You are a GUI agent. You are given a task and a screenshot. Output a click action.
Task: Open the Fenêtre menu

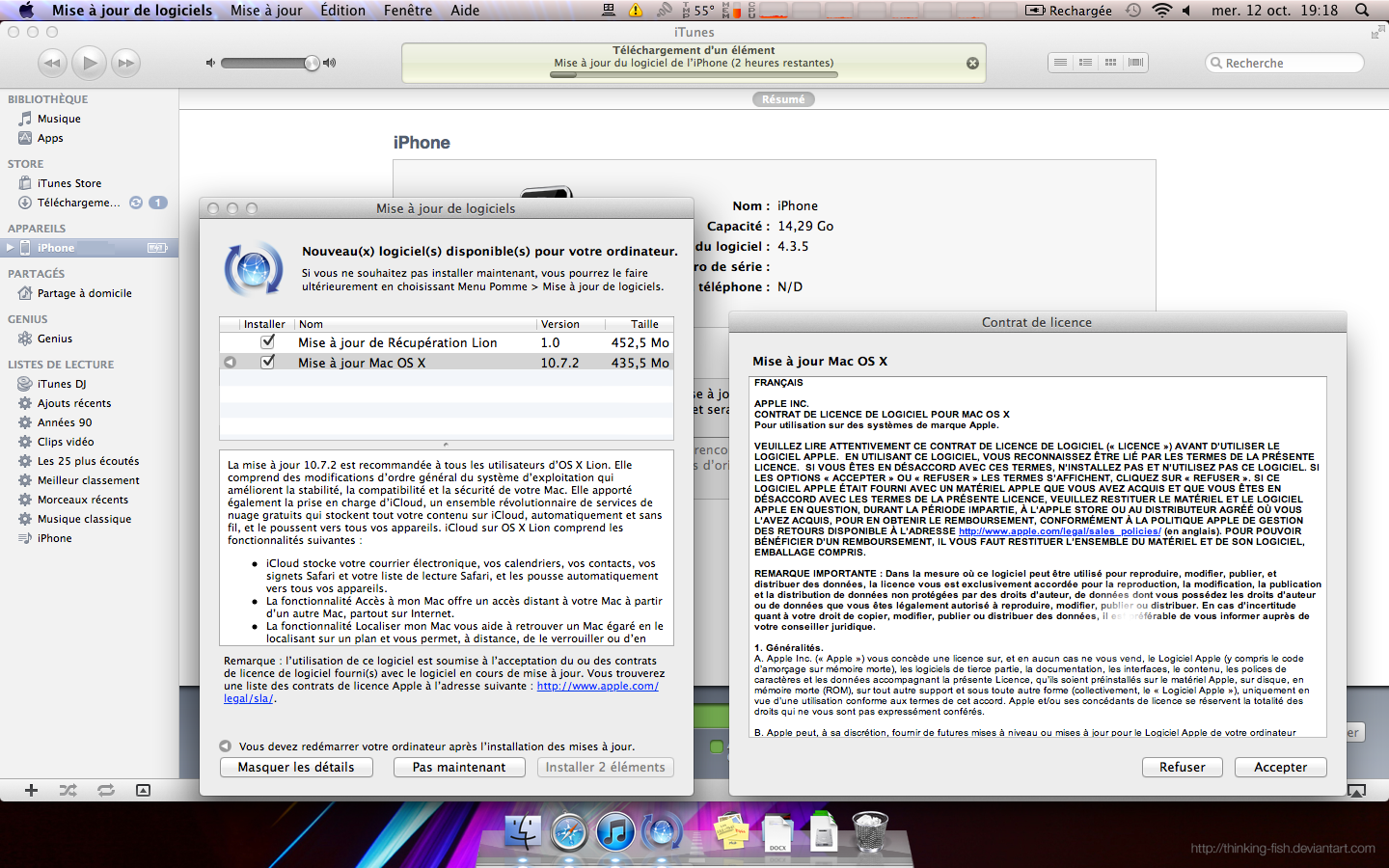(x=408, y=11)
